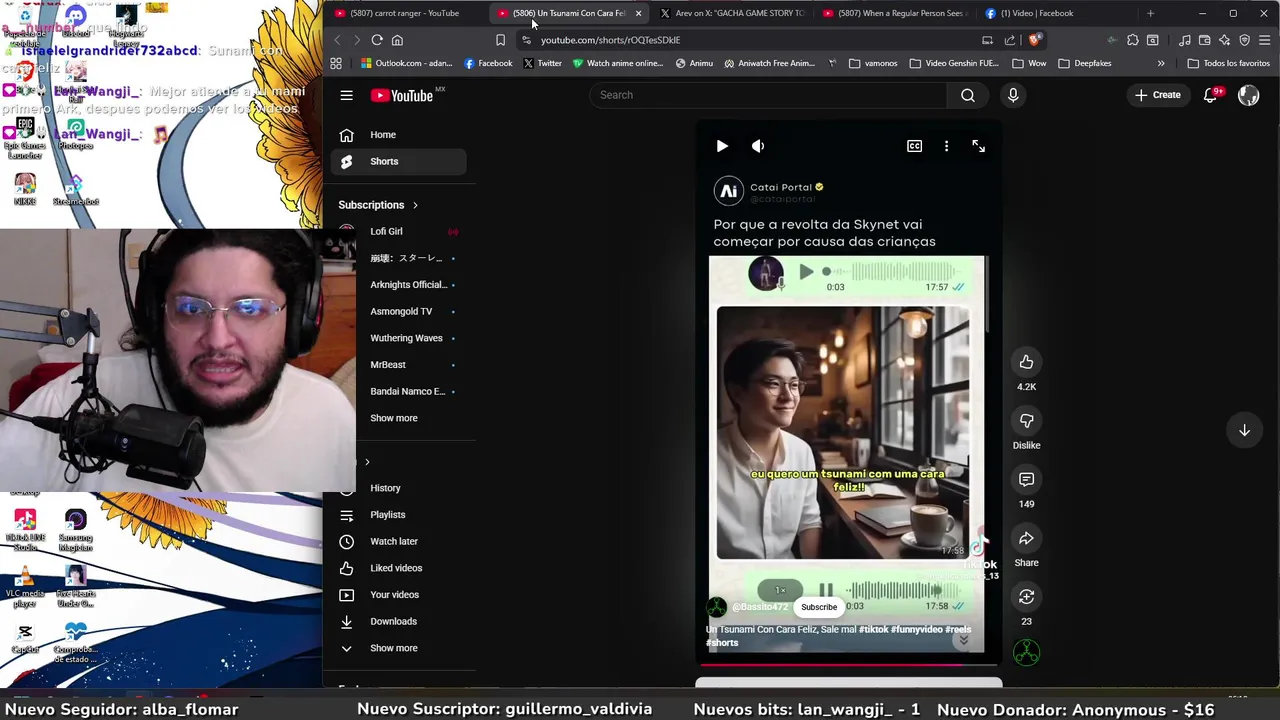Open Watch later
The image size is (1280, 720).
click(398, 541)
